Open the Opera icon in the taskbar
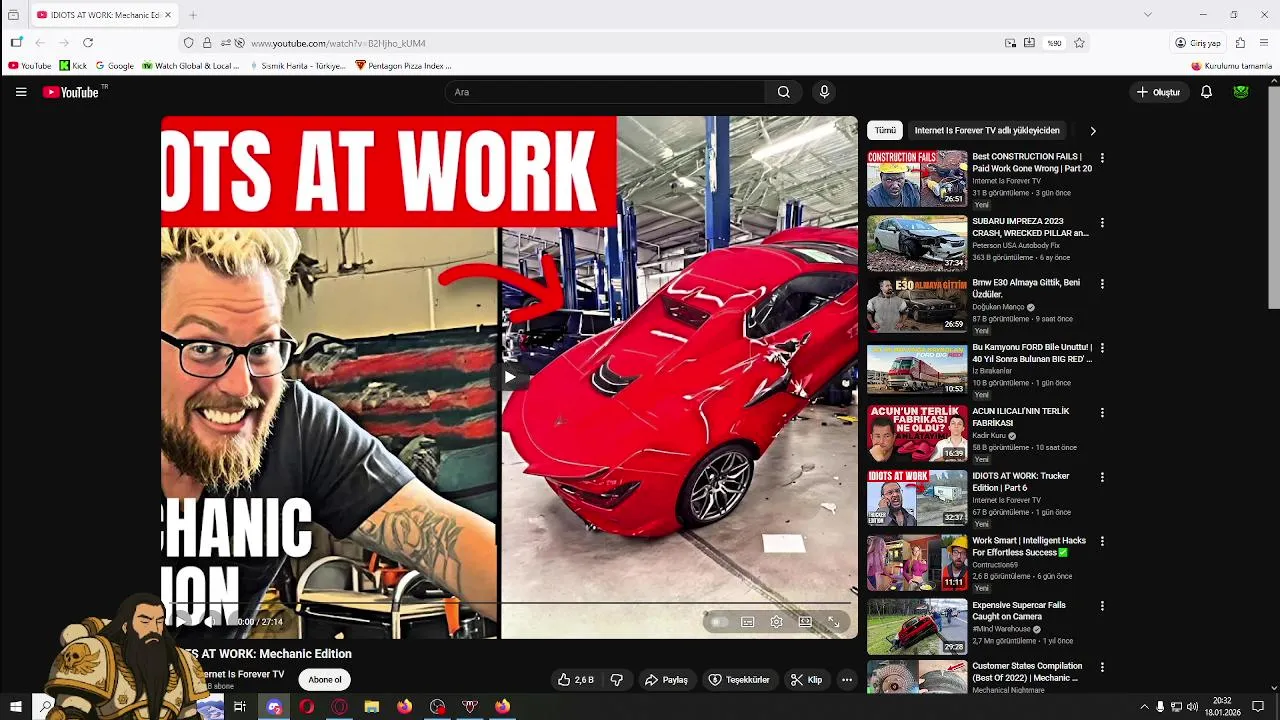This screenshot has width=1280, height=720. pos(306,707)
